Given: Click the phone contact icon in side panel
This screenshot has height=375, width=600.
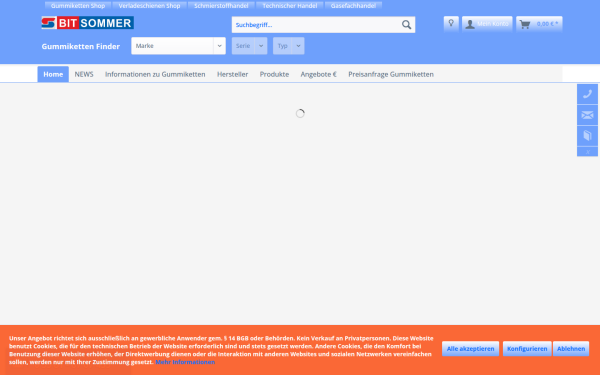Looking at the screenshot, I should pyautogui.click(x=587, y=94).
